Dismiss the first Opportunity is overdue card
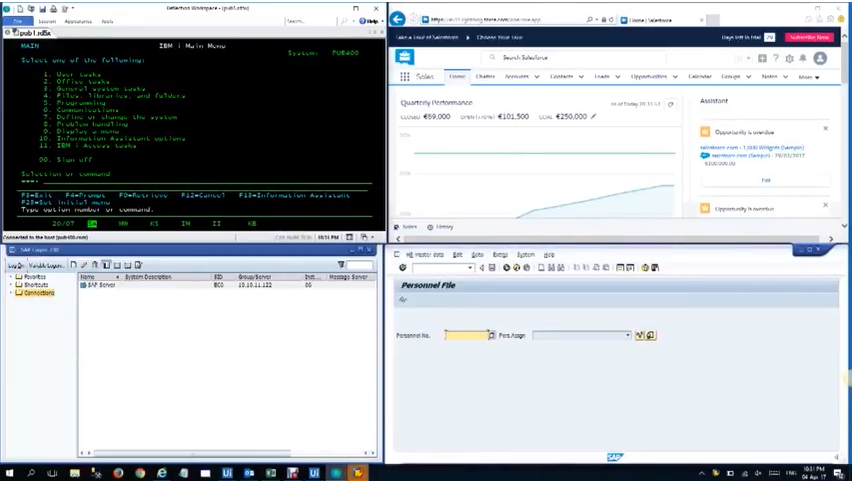This screenshot has width=852, height=481. tap(825, 129)
